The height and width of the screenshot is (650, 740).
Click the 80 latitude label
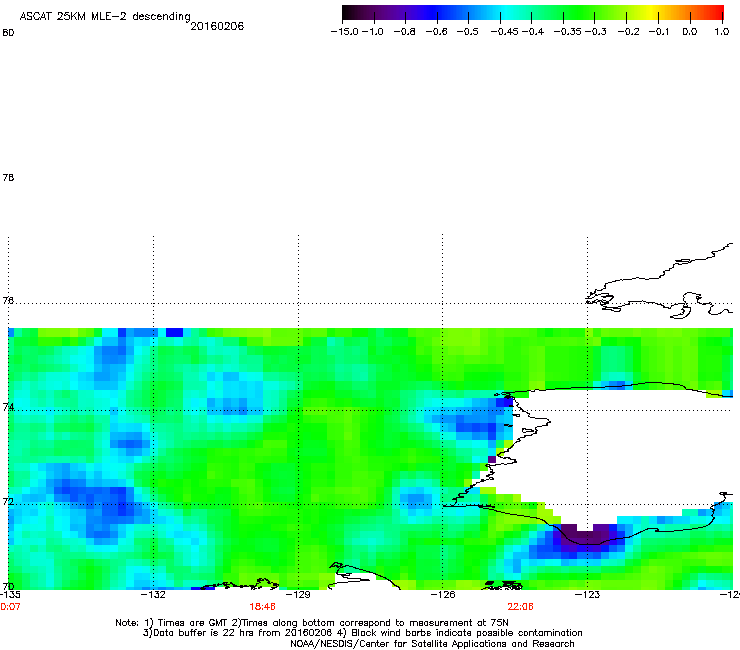pos(8,33)
